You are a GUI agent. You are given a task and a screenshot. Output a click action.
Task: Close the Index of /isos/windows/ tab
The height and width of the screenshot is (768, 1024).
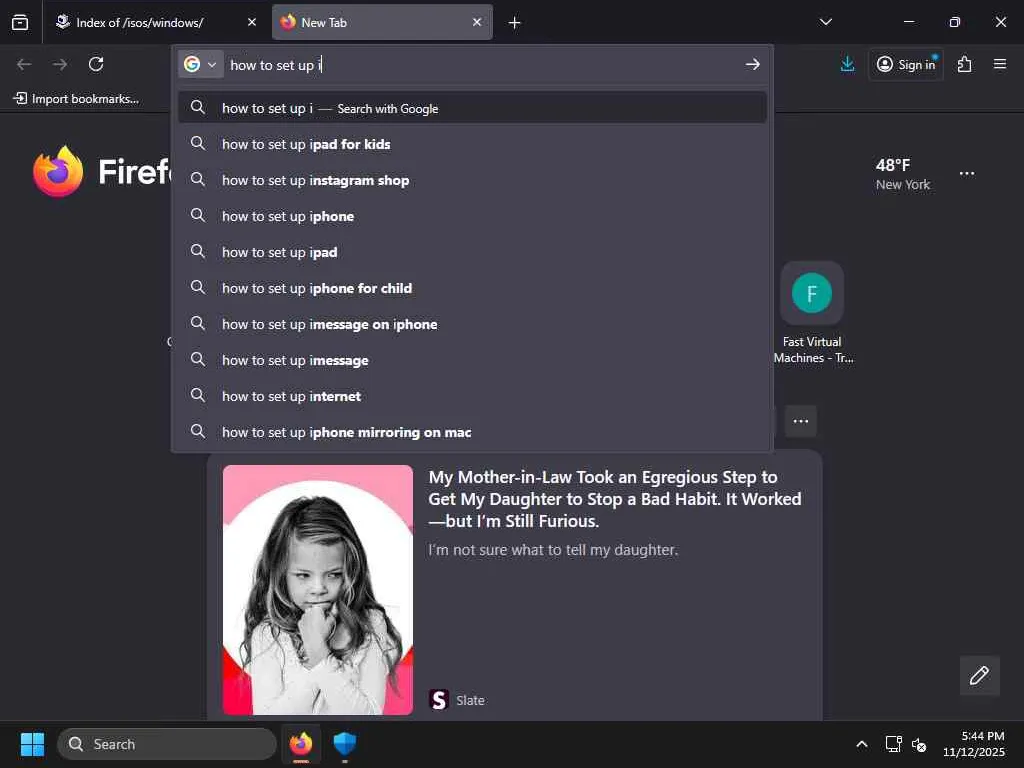(252, 22)
